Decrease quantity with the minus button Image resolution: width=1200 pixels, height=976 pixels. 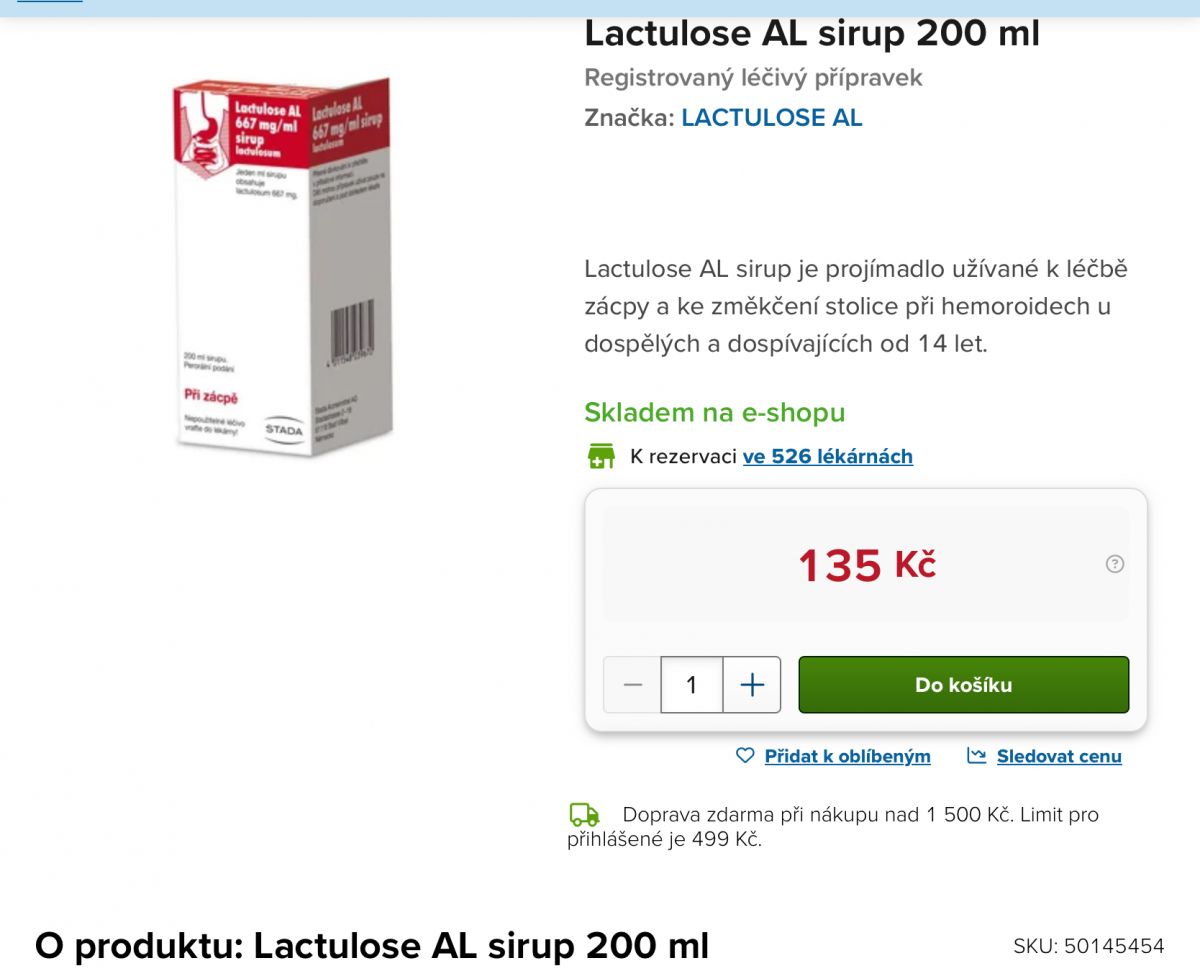(x=633, y=685)
